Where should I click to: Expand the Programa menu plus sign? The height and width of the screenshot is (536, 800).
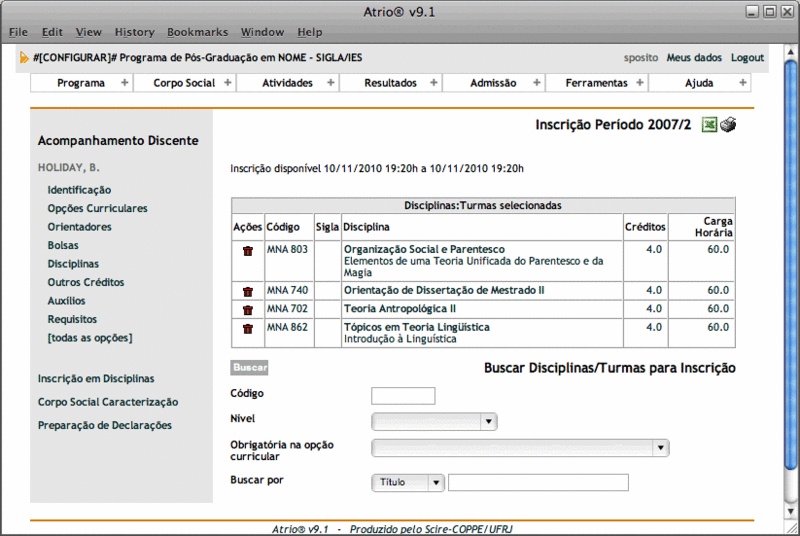[x=124, y=83]
